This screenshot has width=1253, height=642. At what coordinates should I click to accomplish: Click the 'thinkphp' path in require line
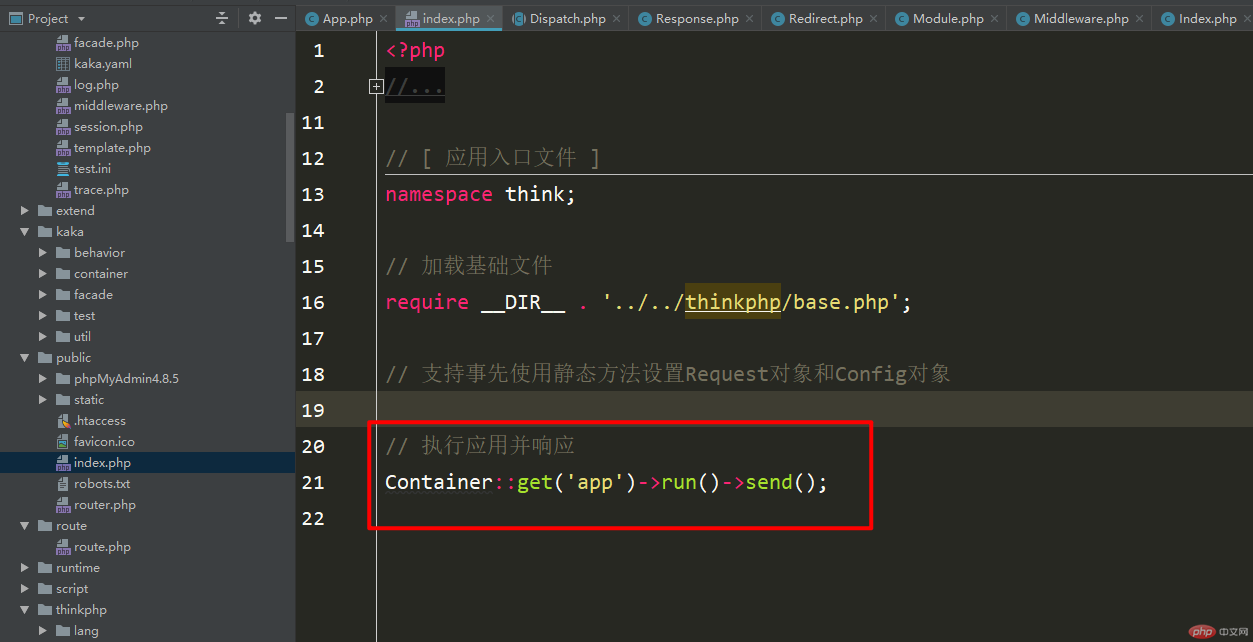click(732, 302)
